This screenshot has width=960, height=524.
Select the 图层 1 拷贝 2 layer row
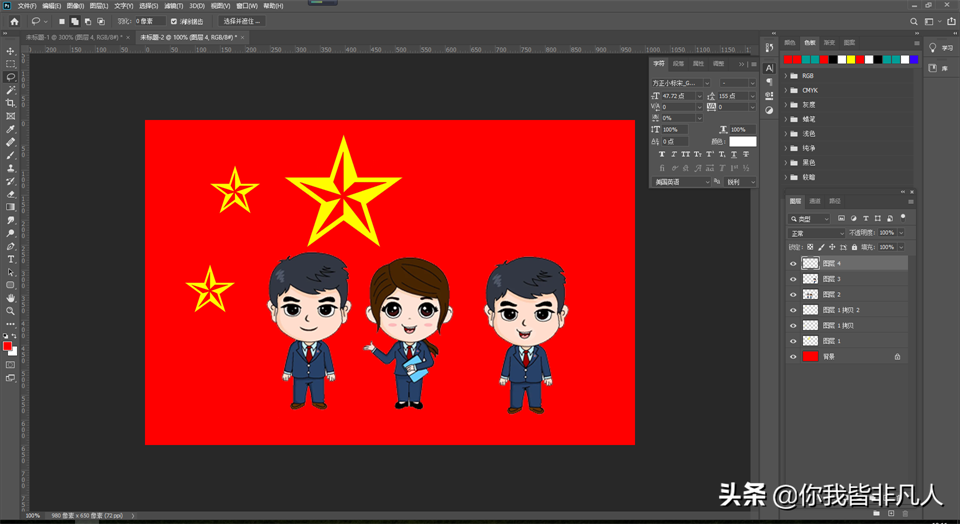(x=847, y=310)
